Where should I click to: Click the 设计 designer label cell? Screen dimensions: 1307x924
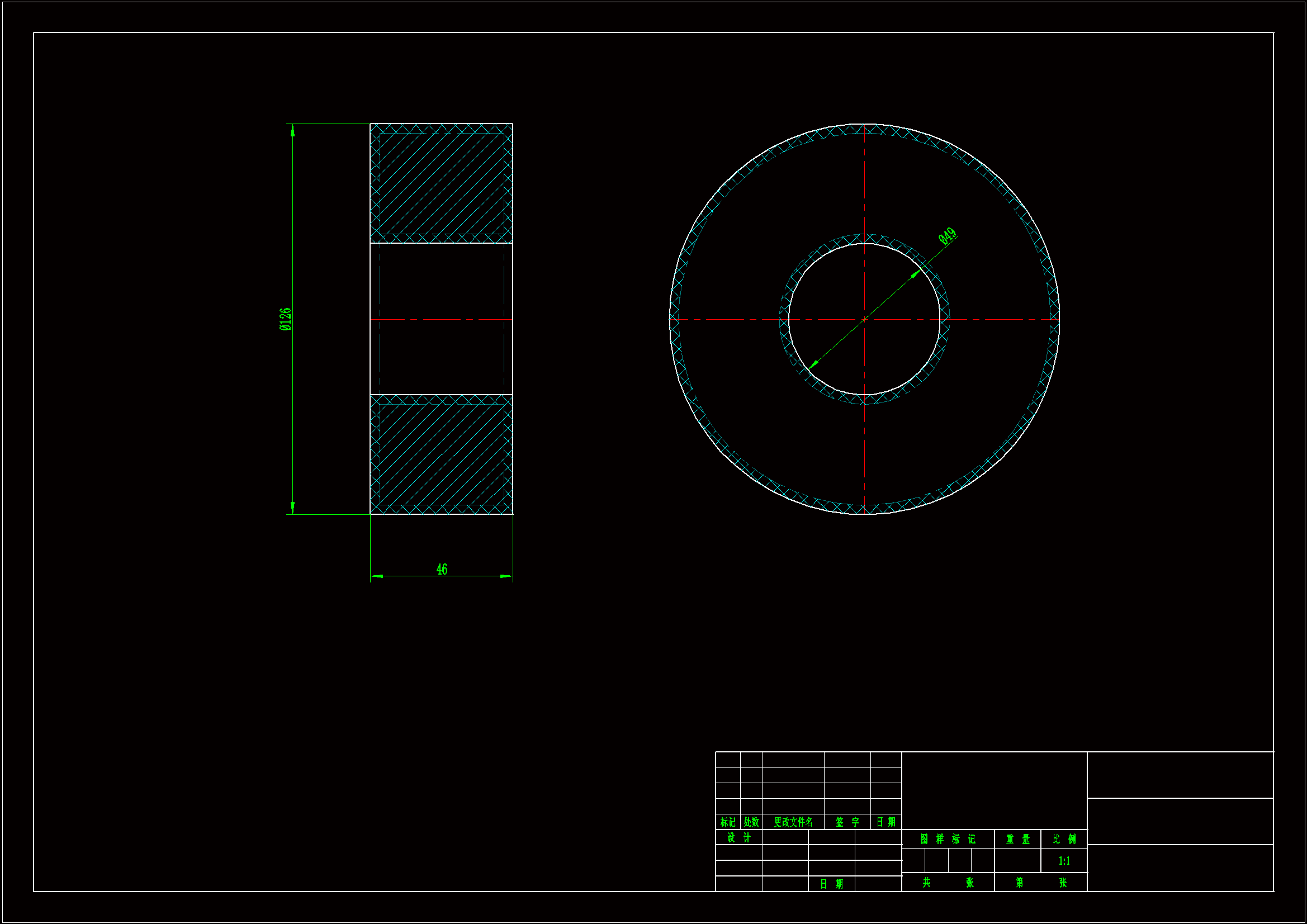pos(739,837)
